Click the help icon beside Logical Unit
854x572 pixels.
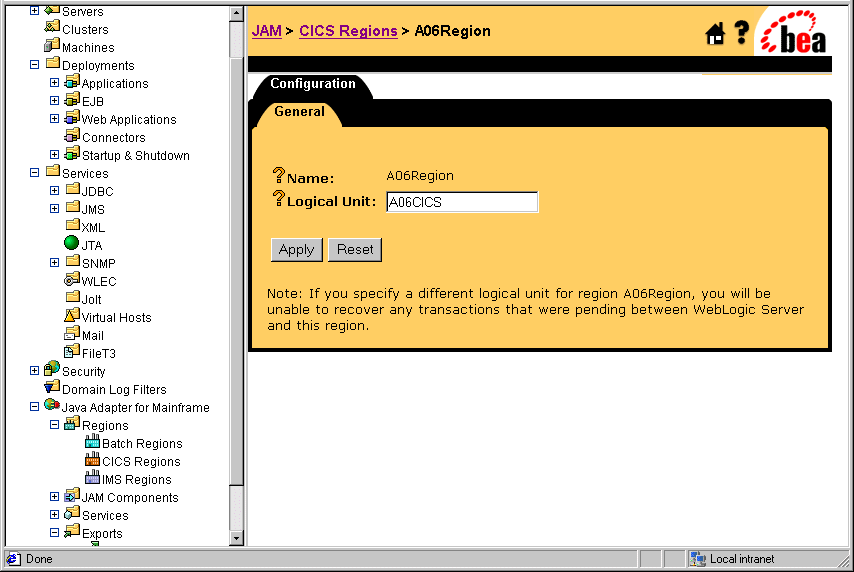pyautogui.click(x=278, y=198)
